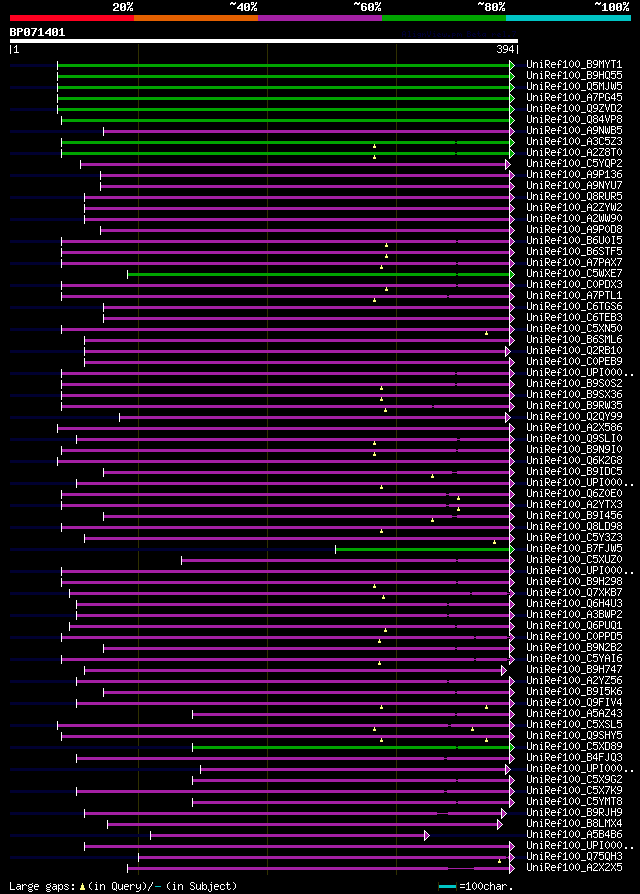Click the red 20% identity legend segment
This screenshot has width=640, height=894.
(x=72, y=18)
